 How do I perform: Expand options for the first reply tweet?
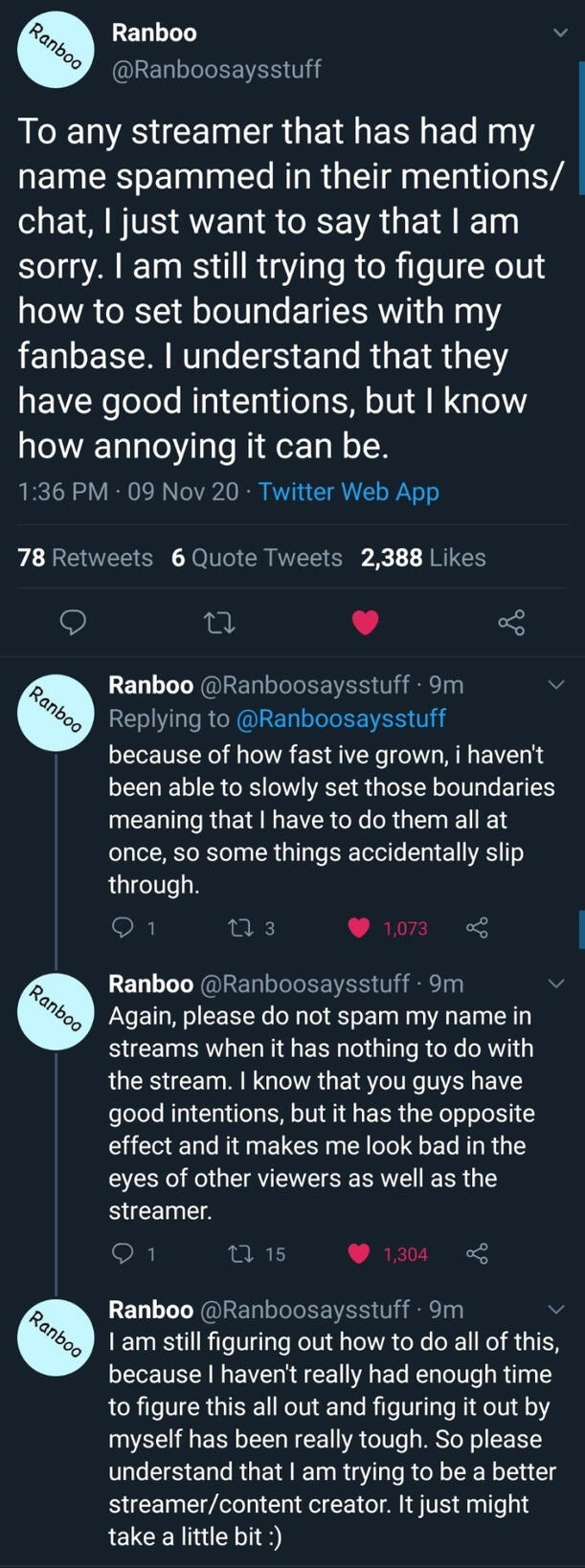click(555, 685)
